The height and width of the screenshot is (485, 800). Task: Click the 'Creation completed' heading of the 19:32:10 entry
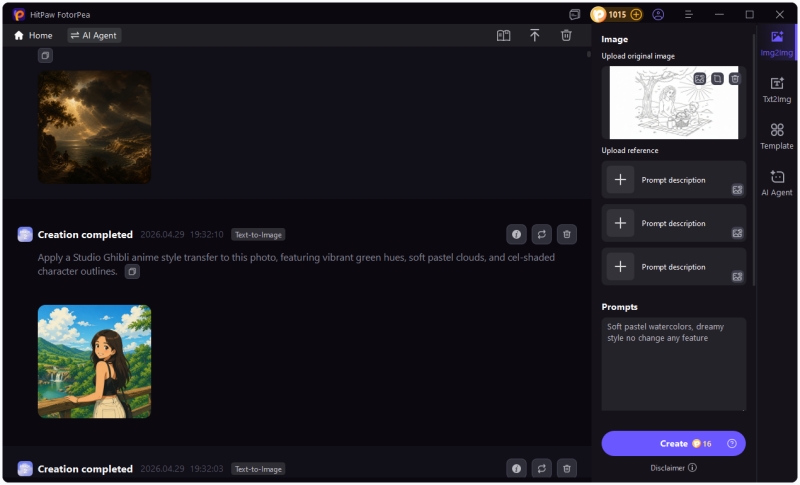pyautogui.click(x=85, y=235)
